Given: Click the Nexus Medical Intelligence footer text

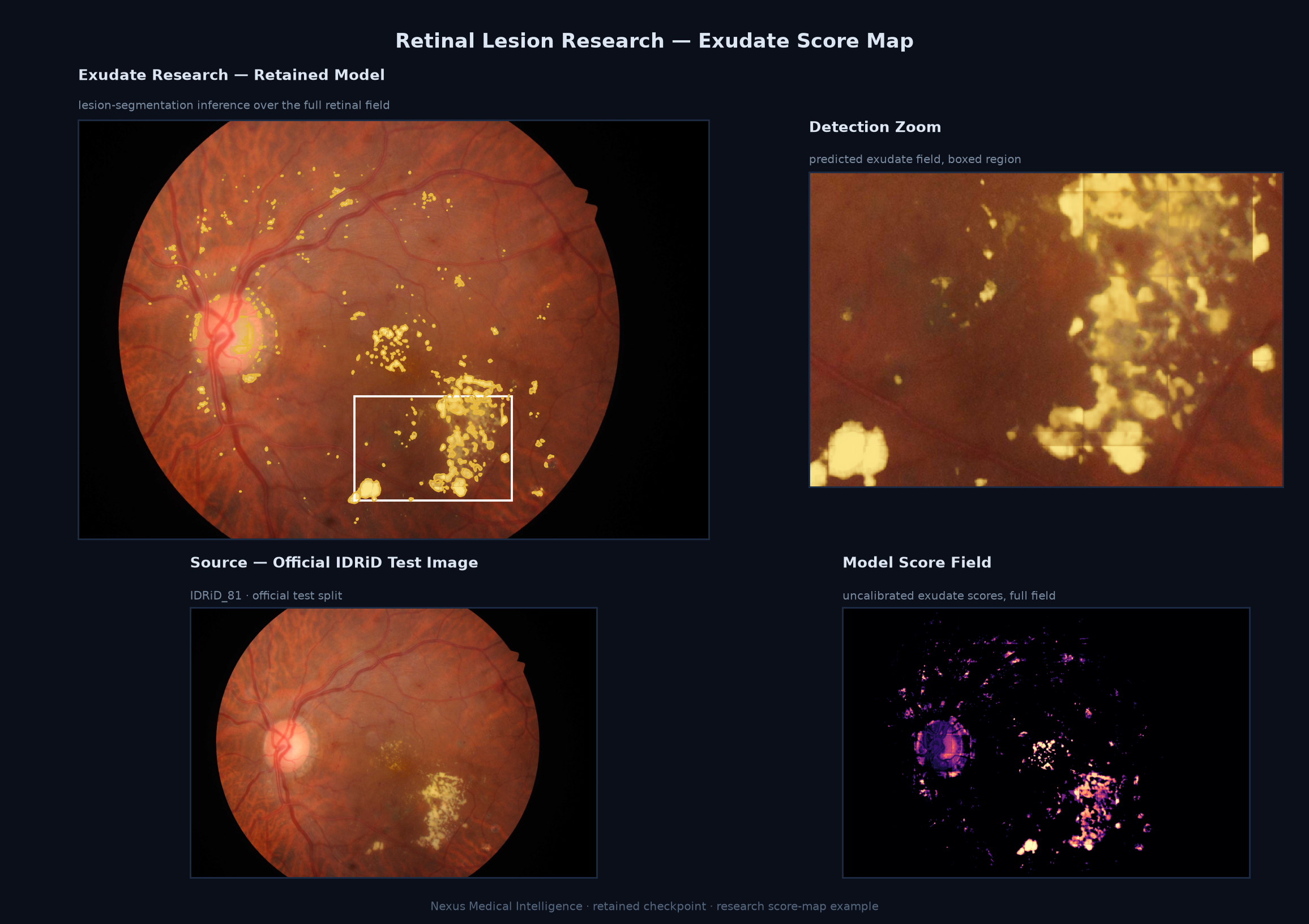Looking at the screenshot, I should (654, 906).
